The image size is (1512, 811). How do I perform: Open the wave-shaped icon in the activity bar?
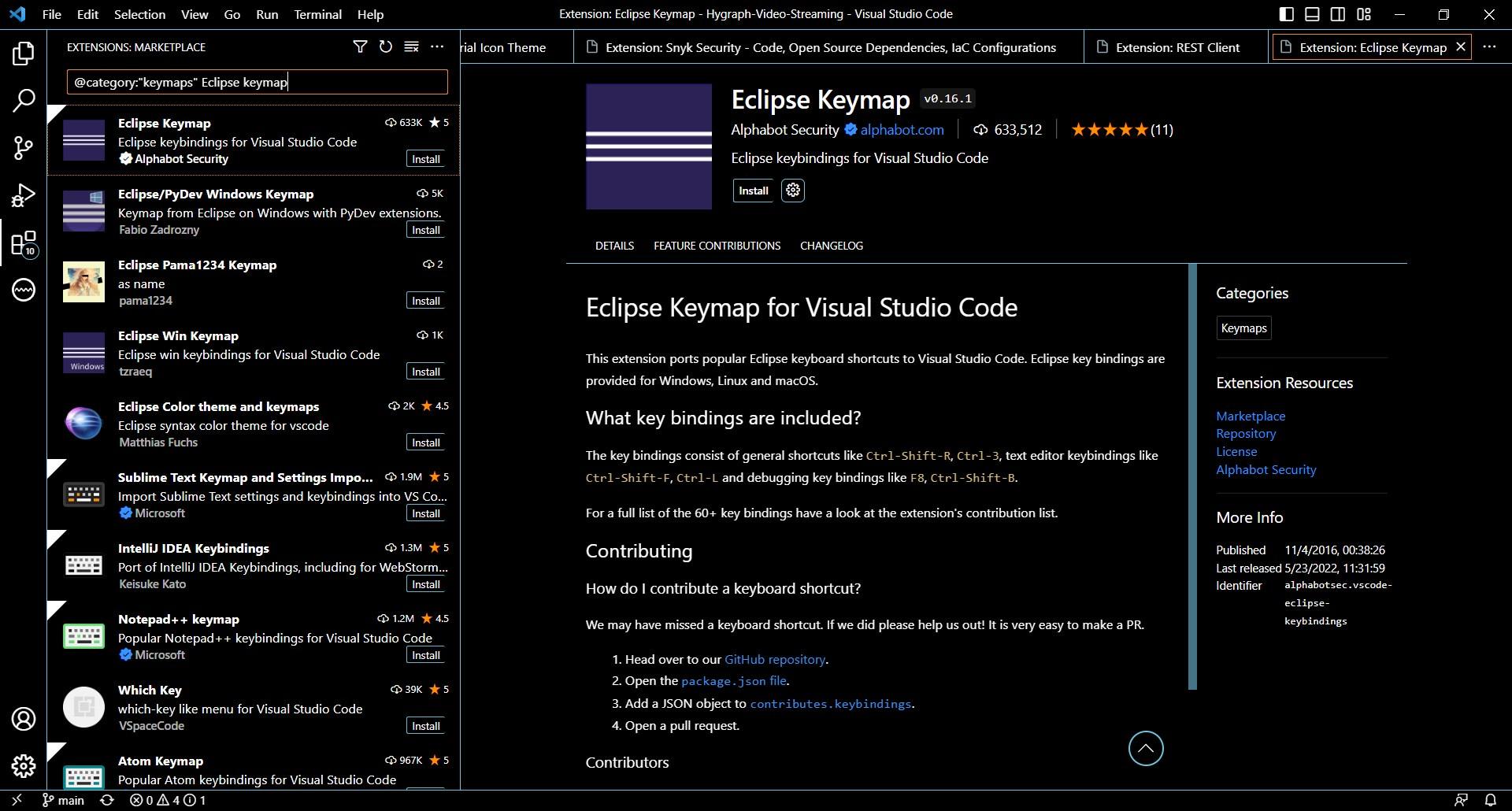click(x=24, y=290)
